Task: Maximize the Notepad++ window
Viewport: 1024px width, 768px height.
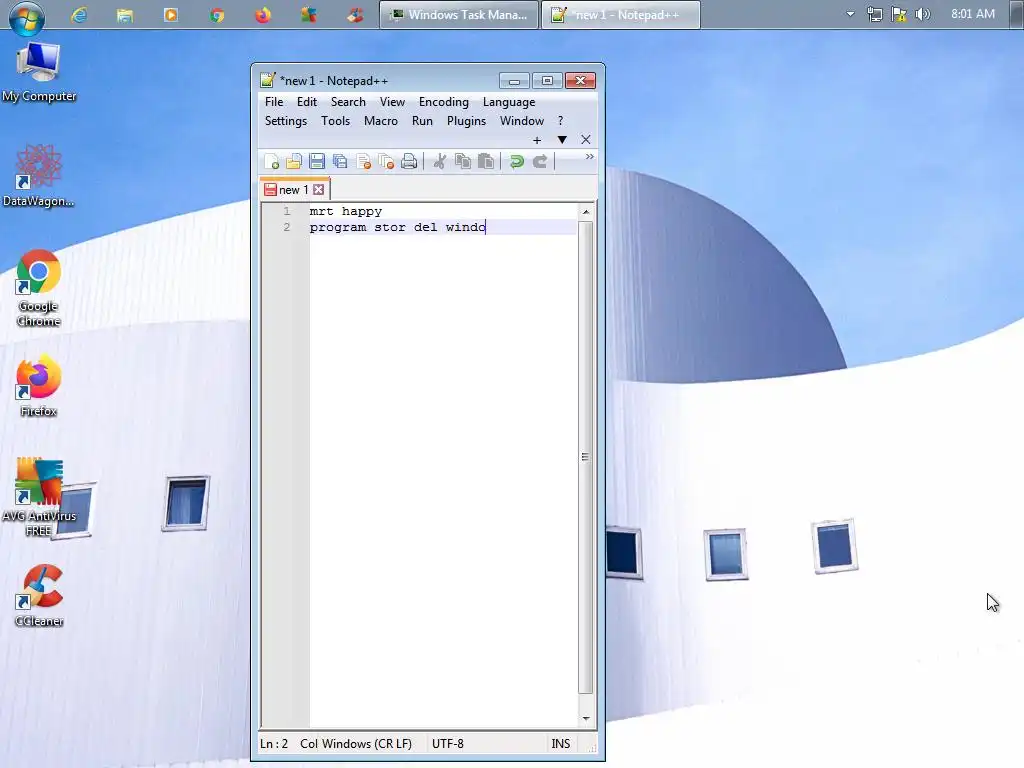Action: pos(547,80)
